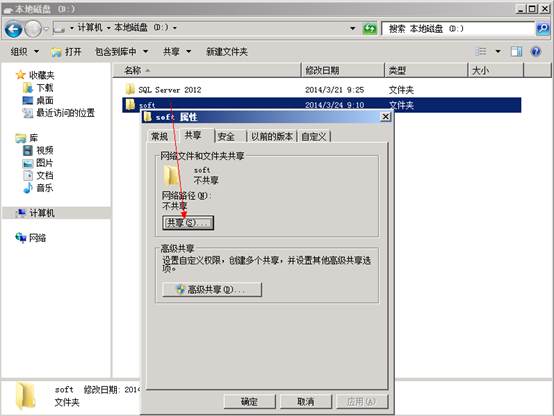The width and height of the screenshot is (554, 416).
Task: Click the search 本地磁盘 input field
Action: (x=459, y=29)
